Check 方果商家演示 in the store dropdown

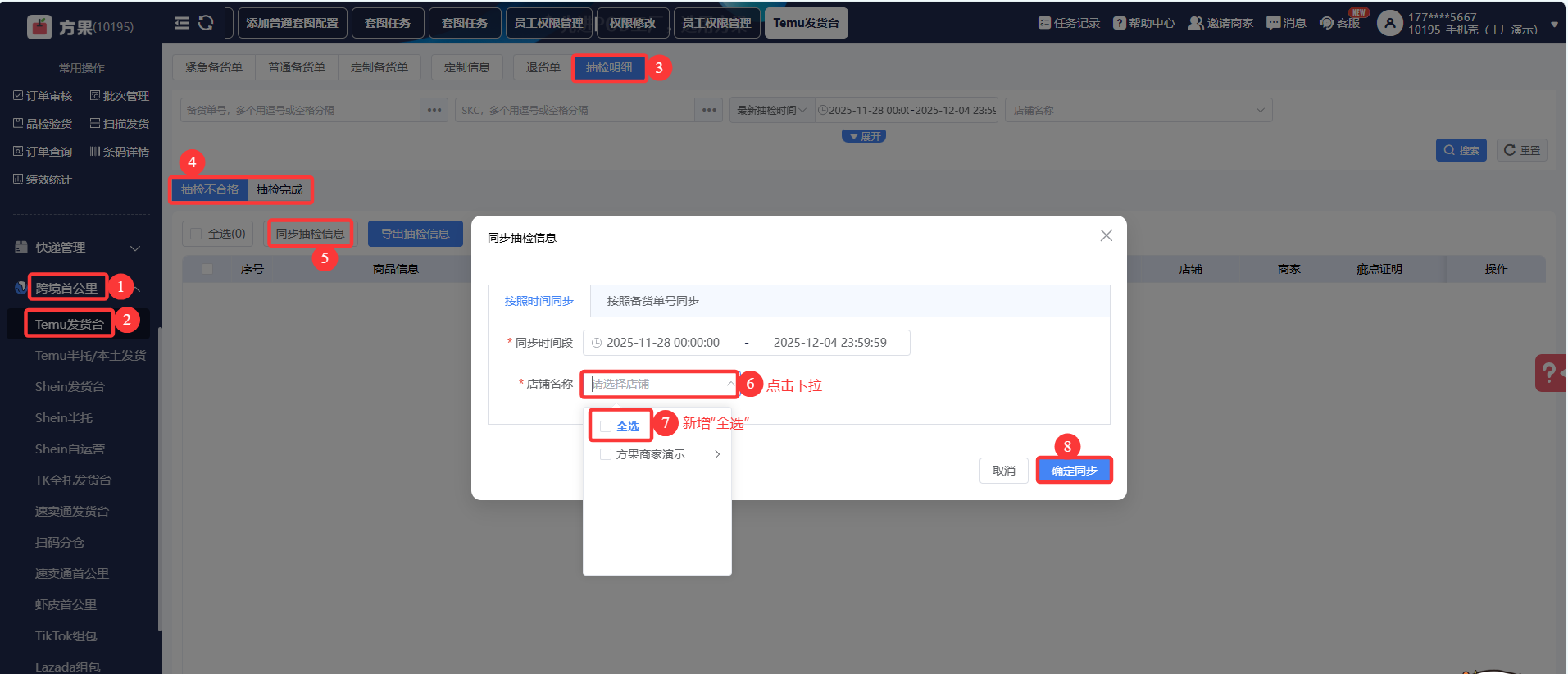[606, 454]
